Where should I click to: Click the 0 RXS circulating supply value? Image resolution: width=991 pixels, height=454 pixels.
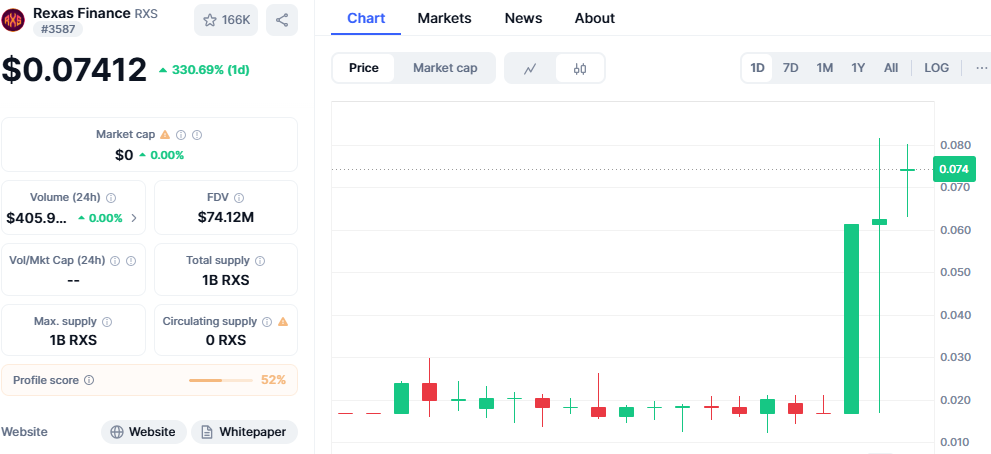coord(226,340)
